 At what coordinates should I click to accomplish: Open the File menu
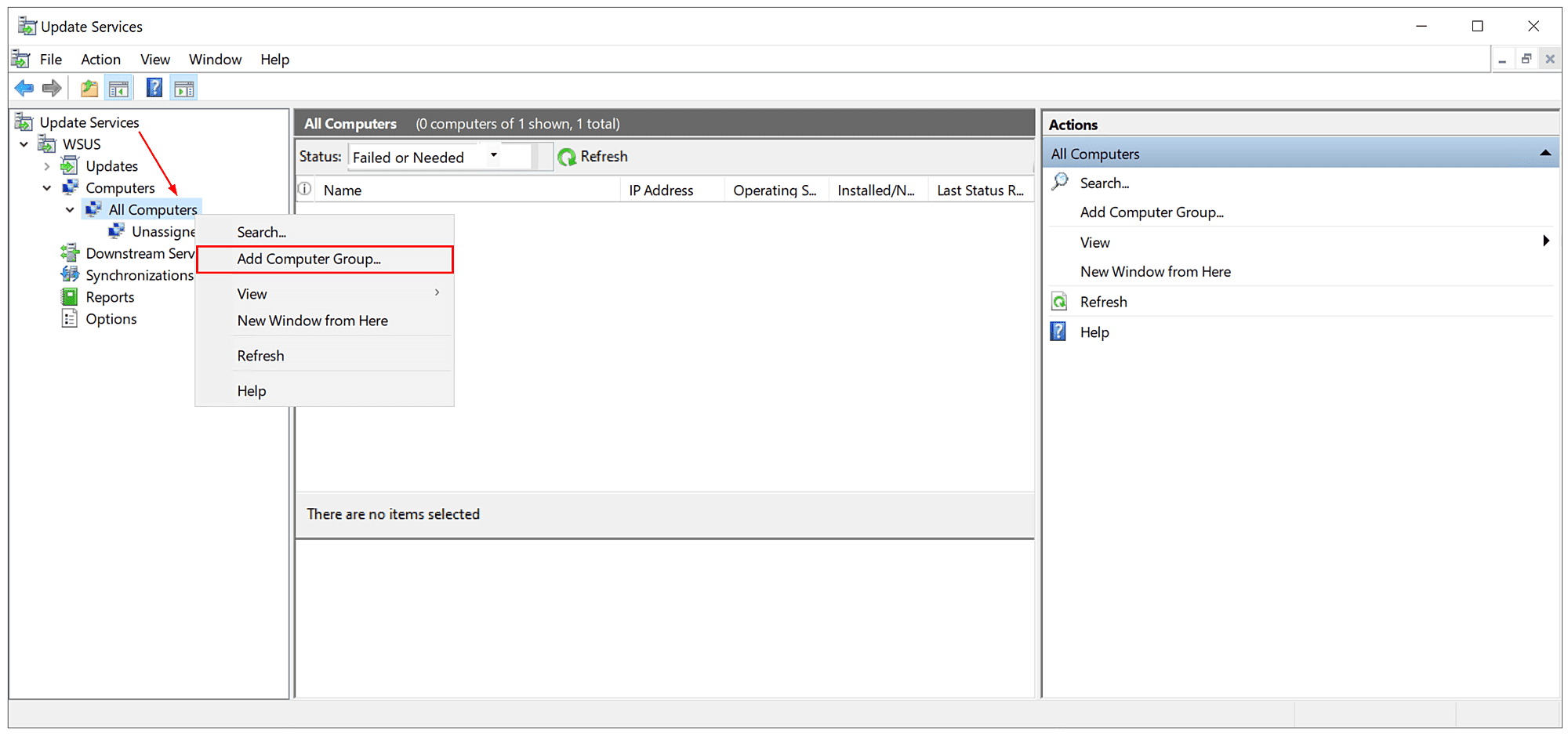[51, 60]
